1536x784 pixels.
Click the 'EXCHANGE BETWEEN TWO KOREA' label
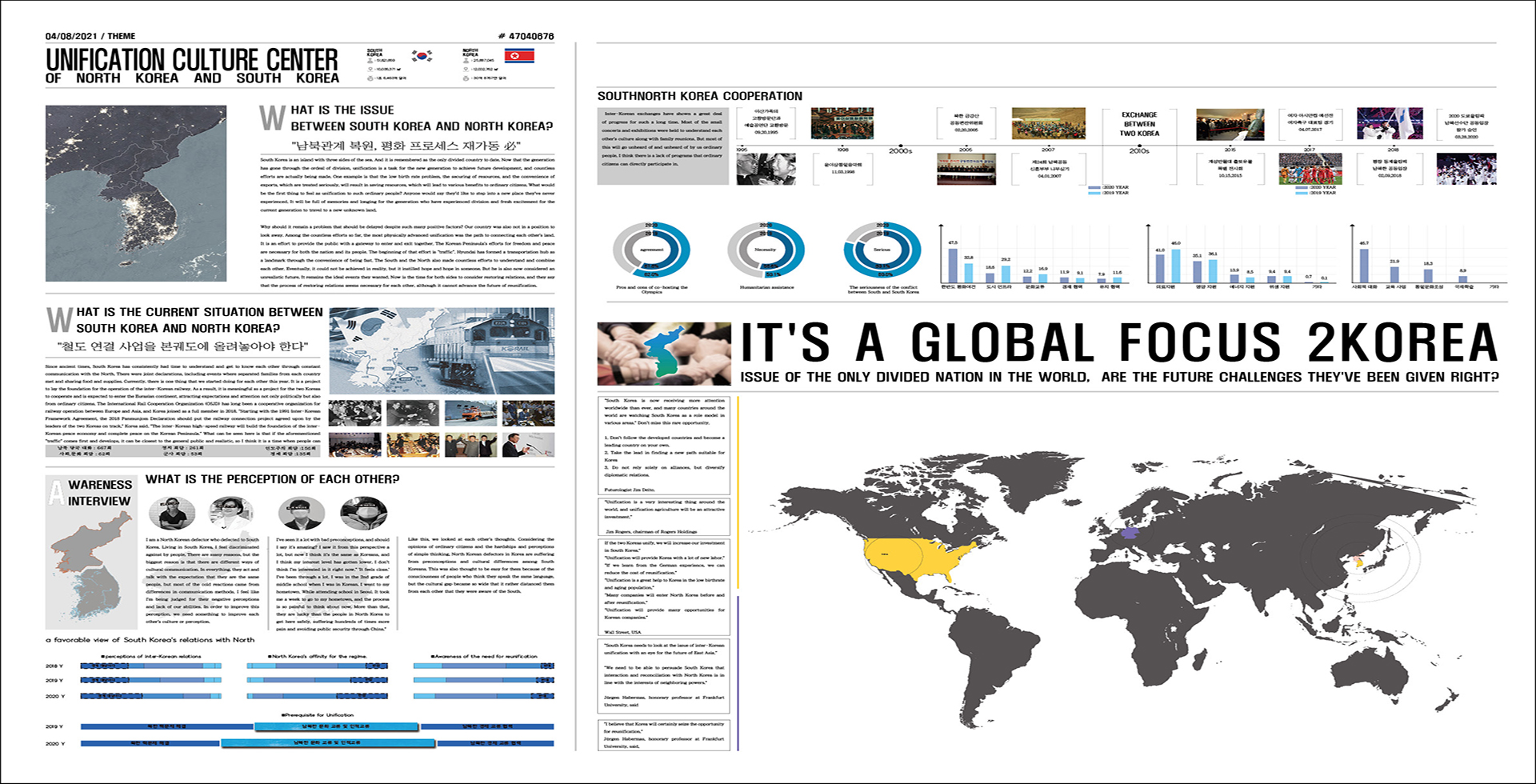pyautogui.click(x=1139, y=124)
